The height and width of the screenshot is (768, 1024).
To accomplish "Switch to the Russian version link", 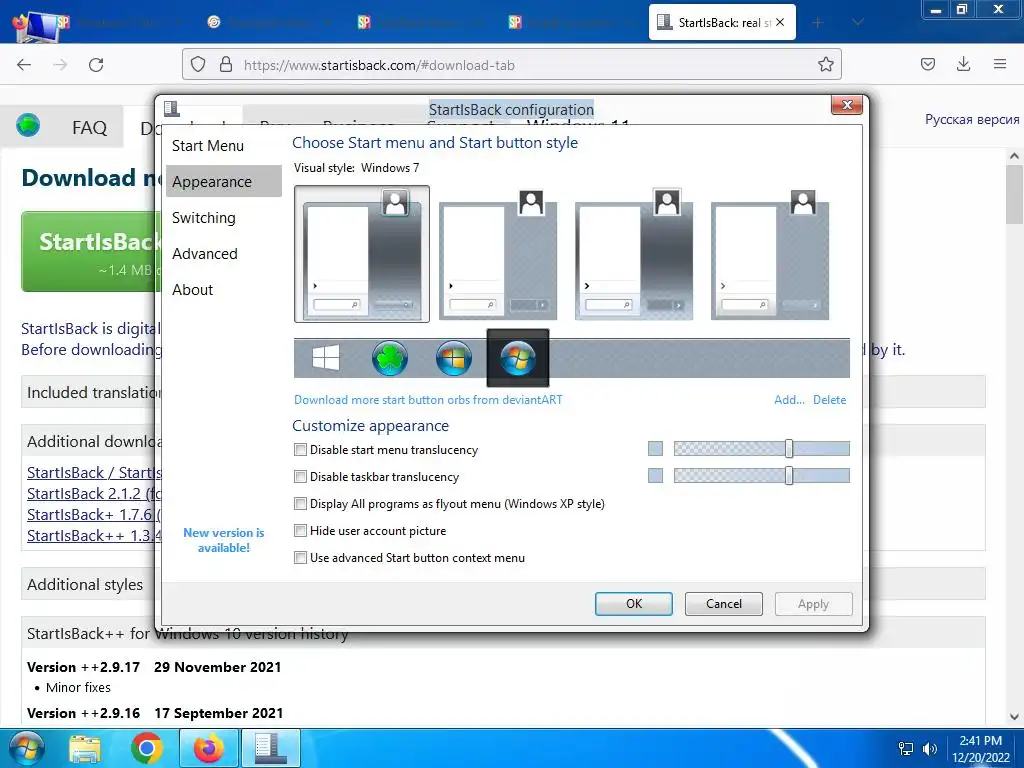I will [972, 120].
